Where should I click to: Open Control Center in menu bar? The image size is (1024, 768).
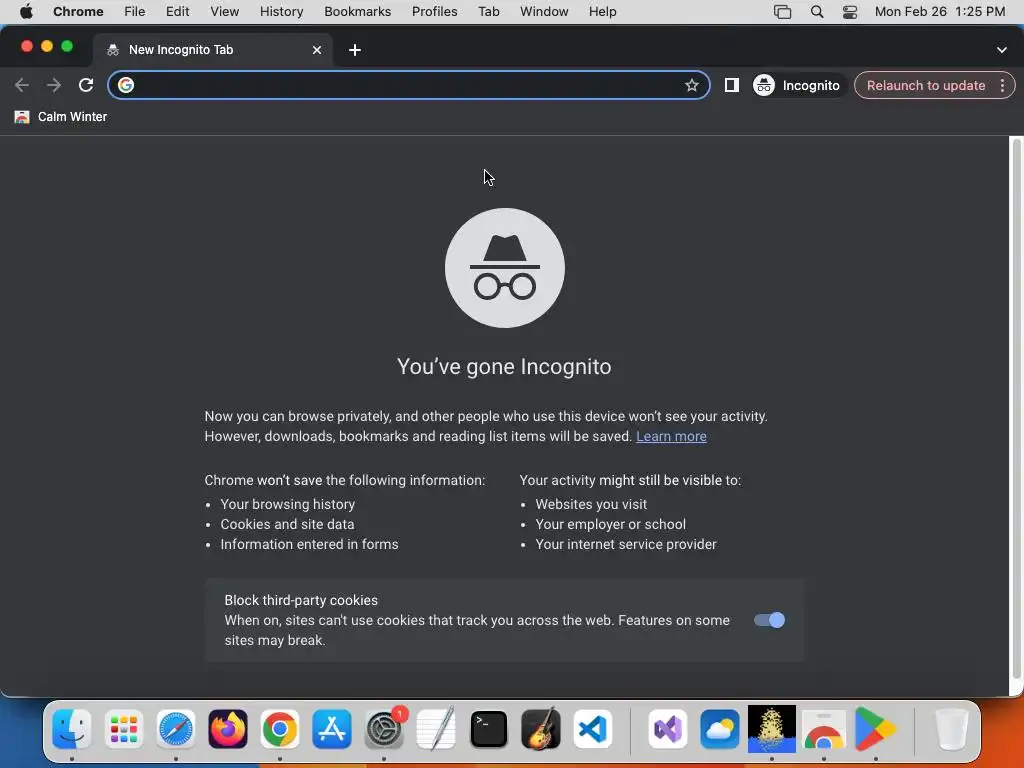coord(850,12)
